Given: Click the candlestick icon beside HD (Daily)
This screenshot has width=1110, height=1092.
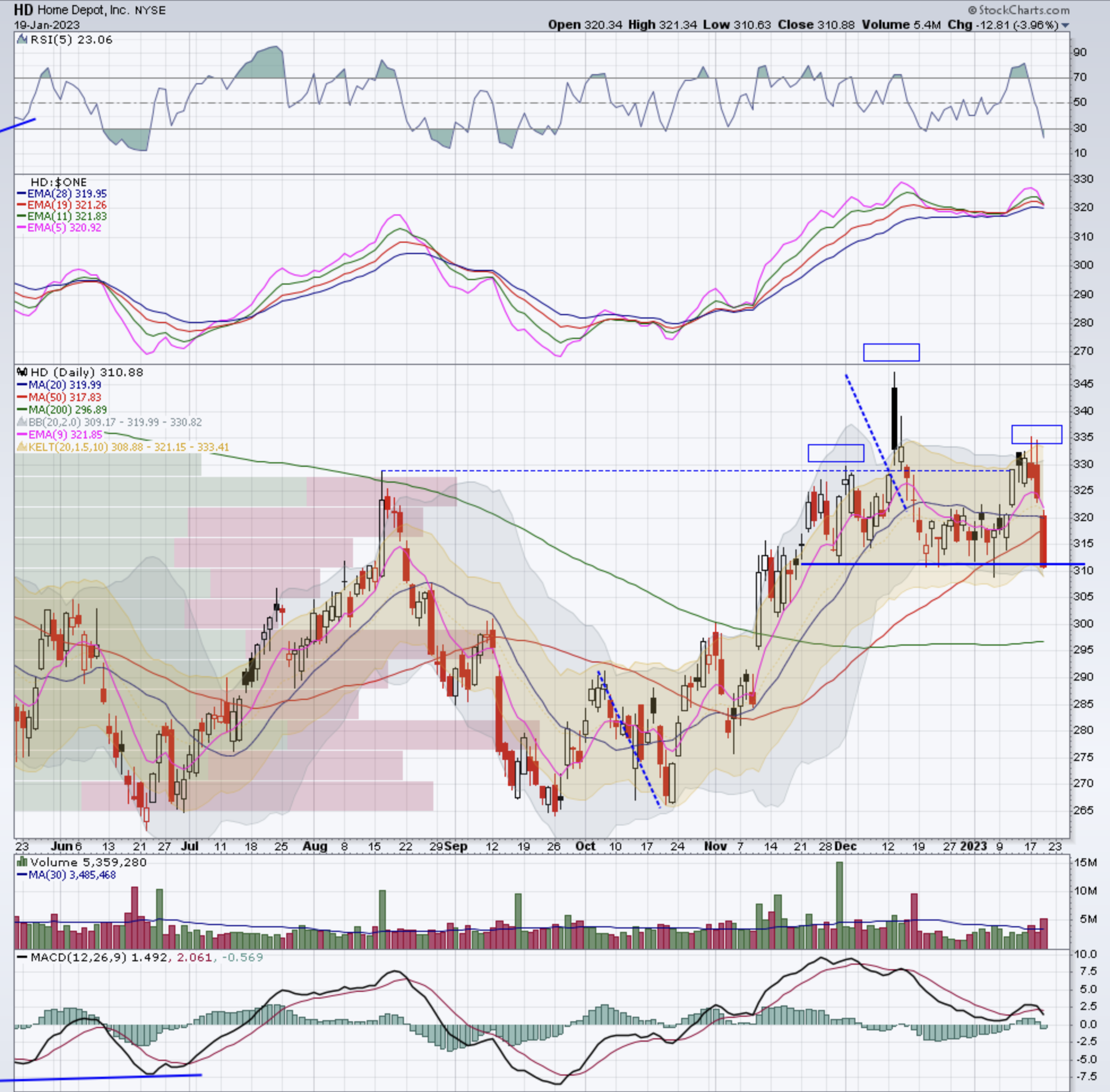Looking at the screenshot, I should [23, 372].
